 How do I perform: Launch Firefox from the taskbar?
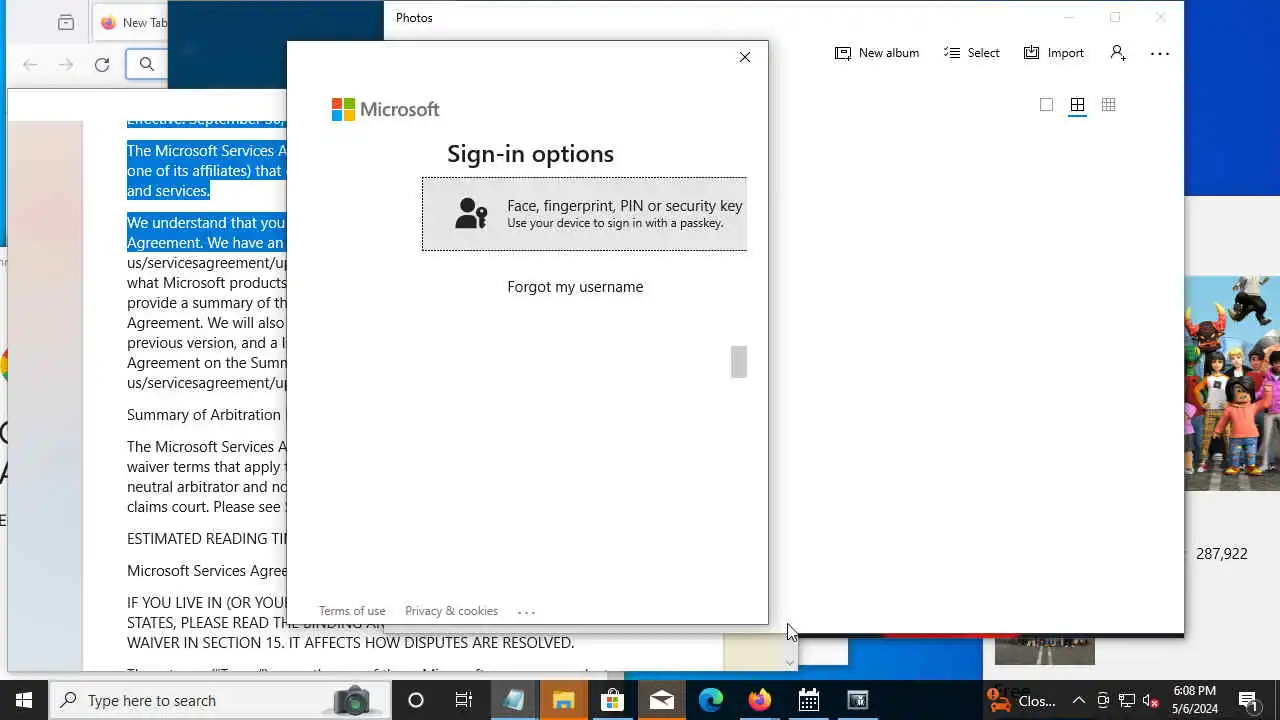pos(759,700)
